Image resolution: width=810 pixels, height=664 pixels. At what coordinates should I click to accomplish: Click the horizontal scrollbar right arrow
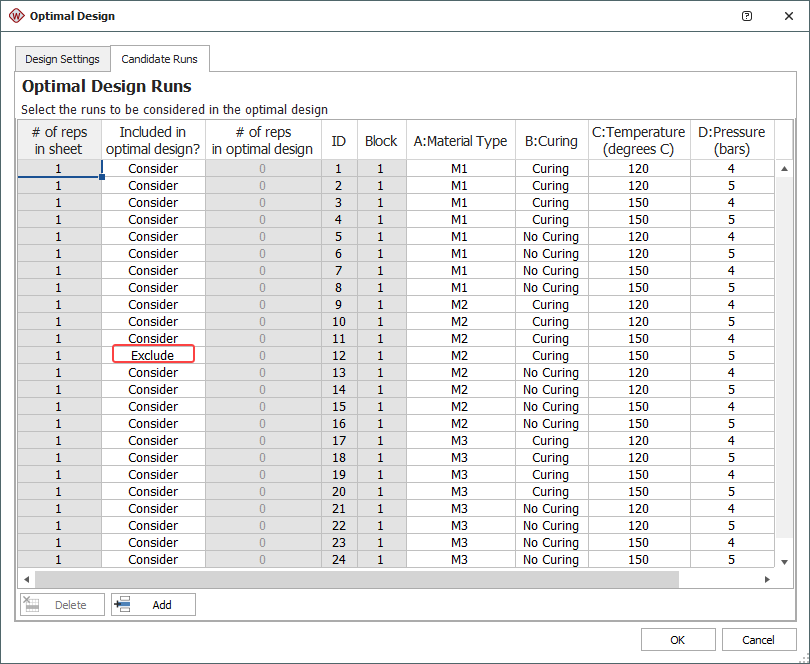point(767,580)
